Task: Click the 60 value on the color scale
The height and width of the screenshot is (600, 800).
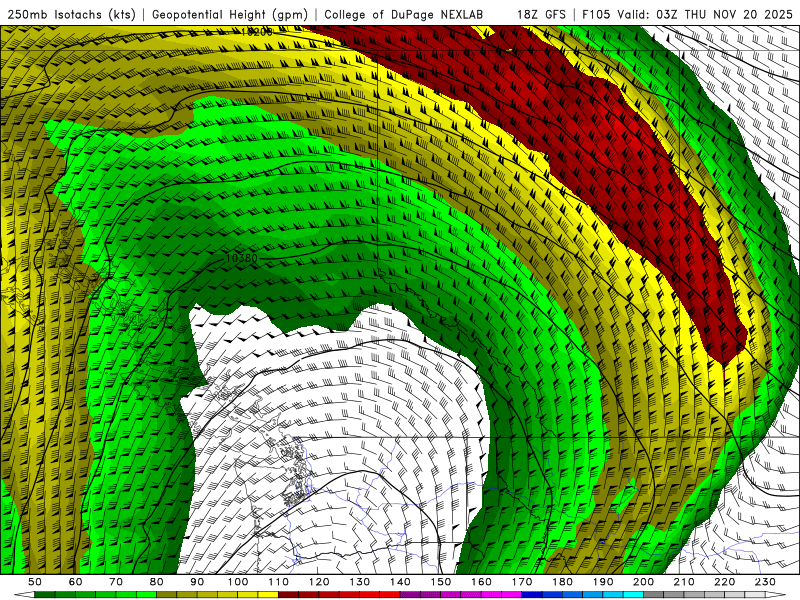Action: click(76, 582)
